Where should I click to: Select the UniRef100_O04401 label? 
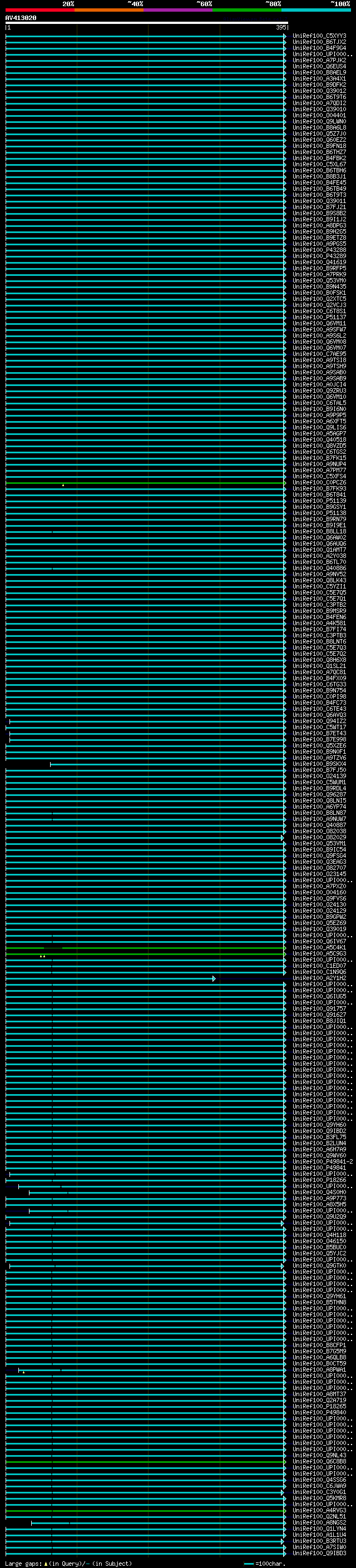click(319, 116)
